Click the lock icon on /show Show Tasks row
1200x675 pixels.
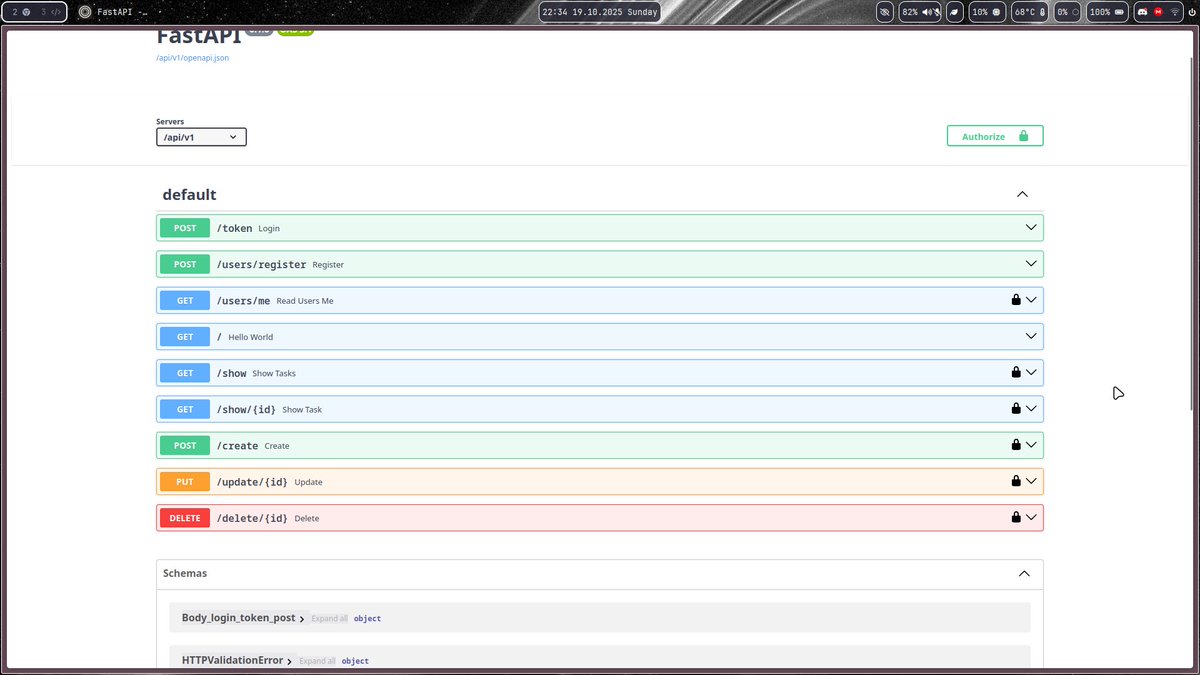click(x=1016, y=372)
